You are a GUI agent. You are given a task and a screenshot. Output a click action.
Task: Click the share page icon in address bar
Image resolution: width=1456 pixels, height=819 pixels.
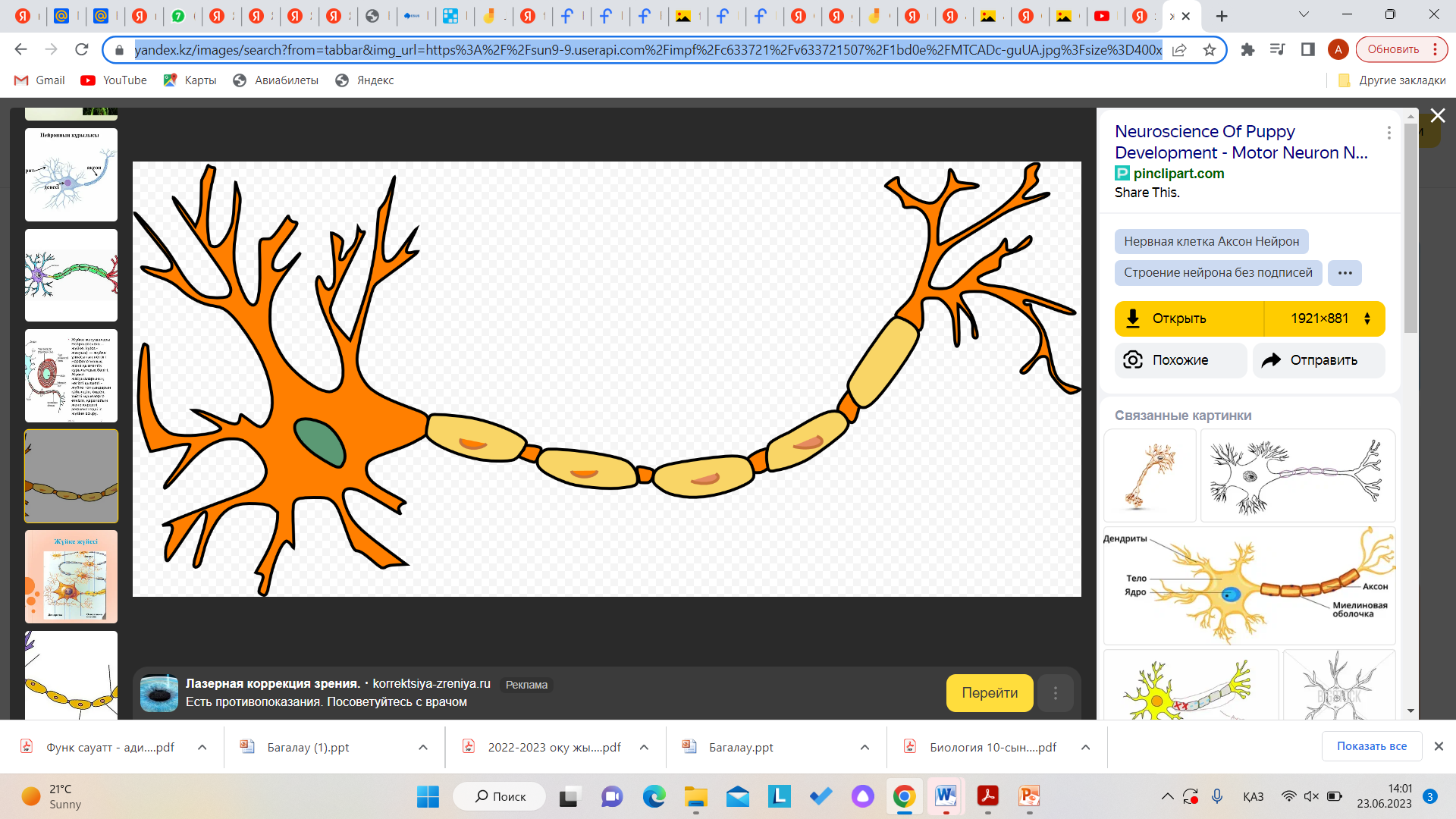click(x=1179, y=50)
